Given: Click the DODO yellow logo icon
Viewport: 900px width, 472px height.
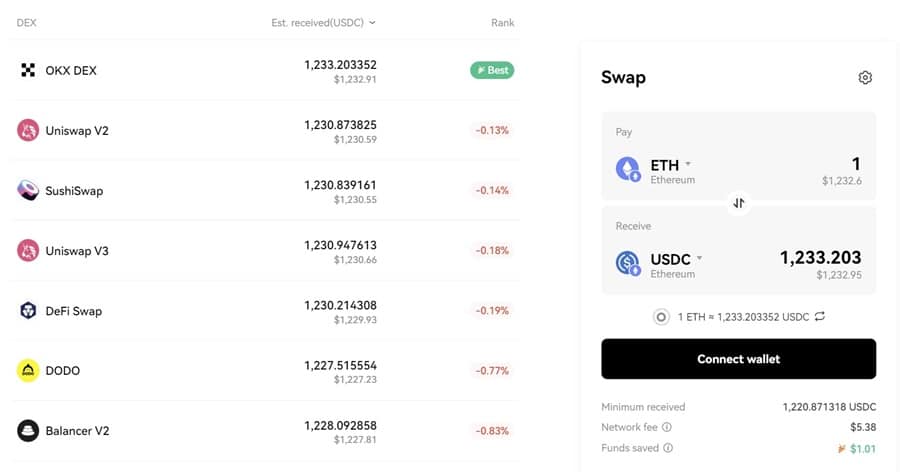Looking at the screenshot, I should tap(28, 370).
